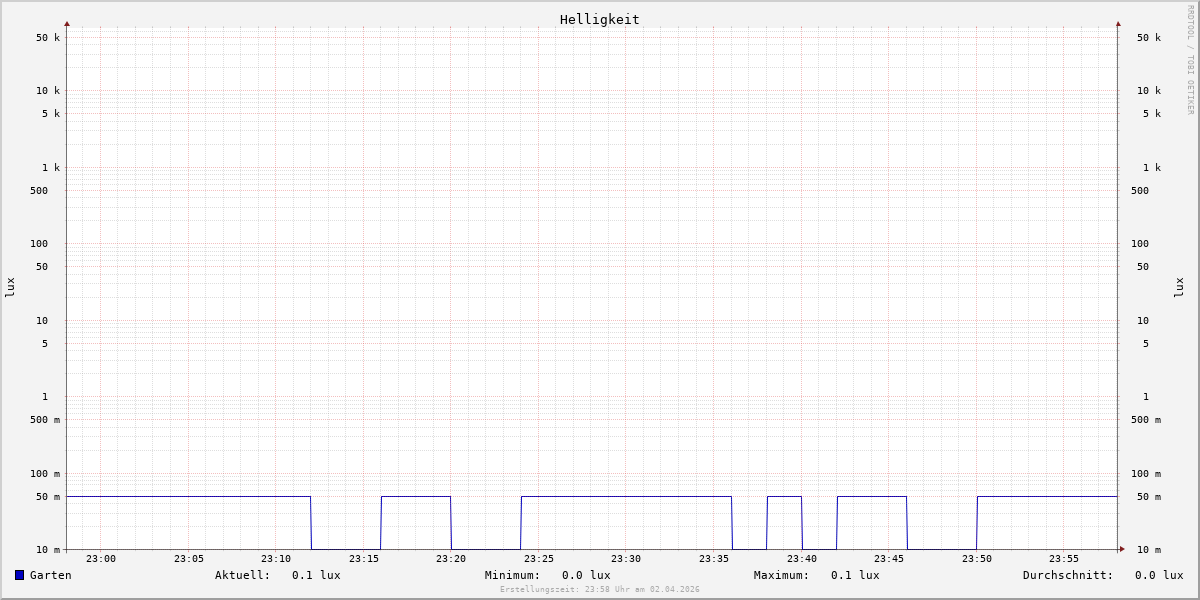The height and width of the screenshot is (600, 1200).
Task: Click the Durchschnitt value 0.0 lux
Action: (1158, 575)
